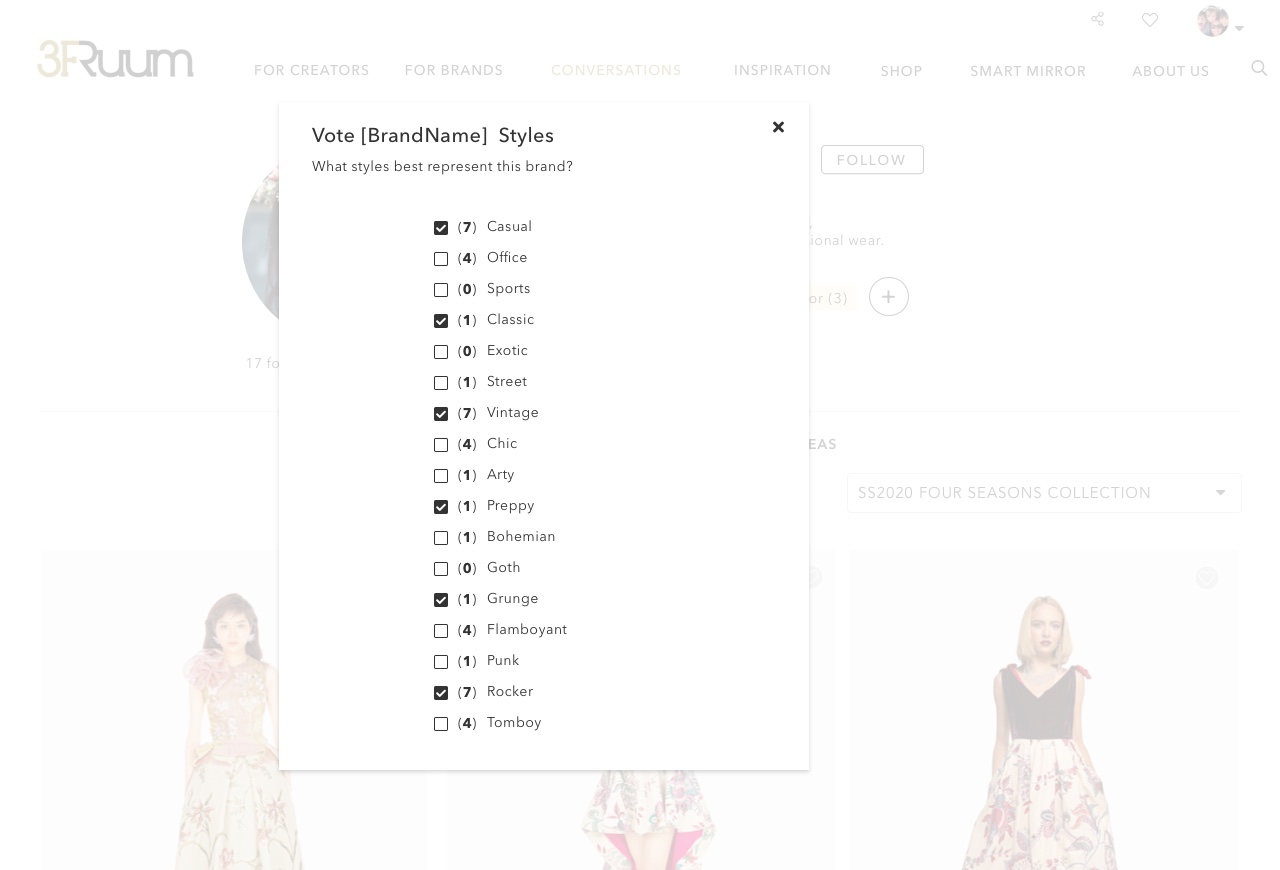Image resolution: width=1280 pixels, height=870 pixels.
Task: Click the round plus button beside tags
Action: click(x=889, y=297)
